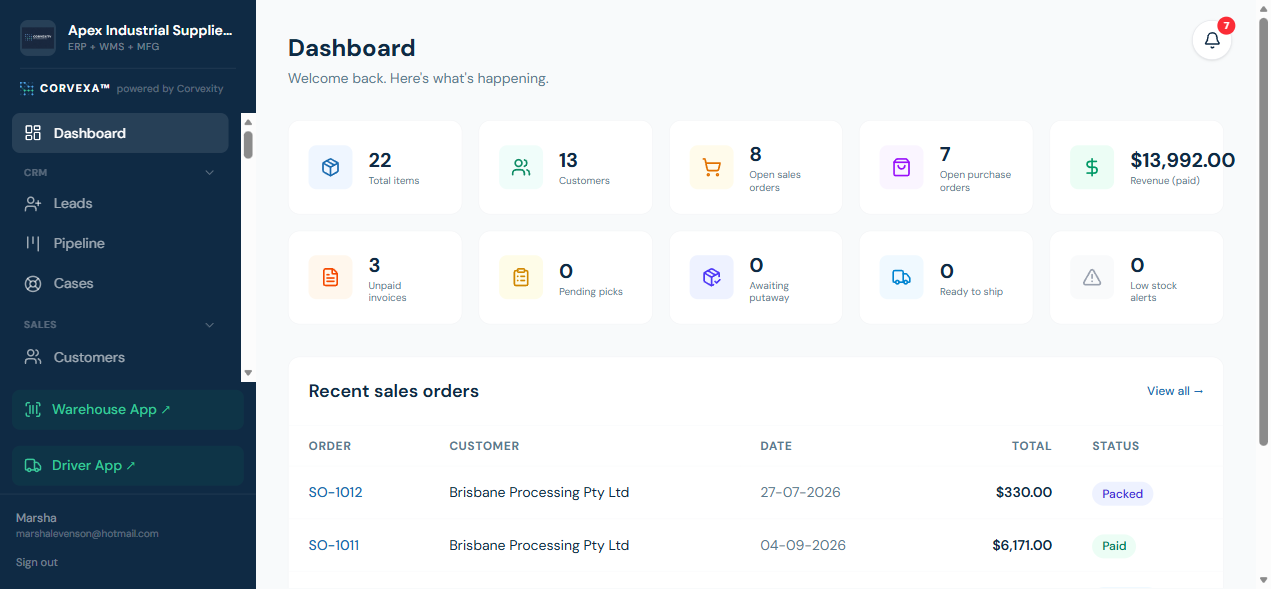Click sidebar scrollbar up arrow

coord(248,121)
